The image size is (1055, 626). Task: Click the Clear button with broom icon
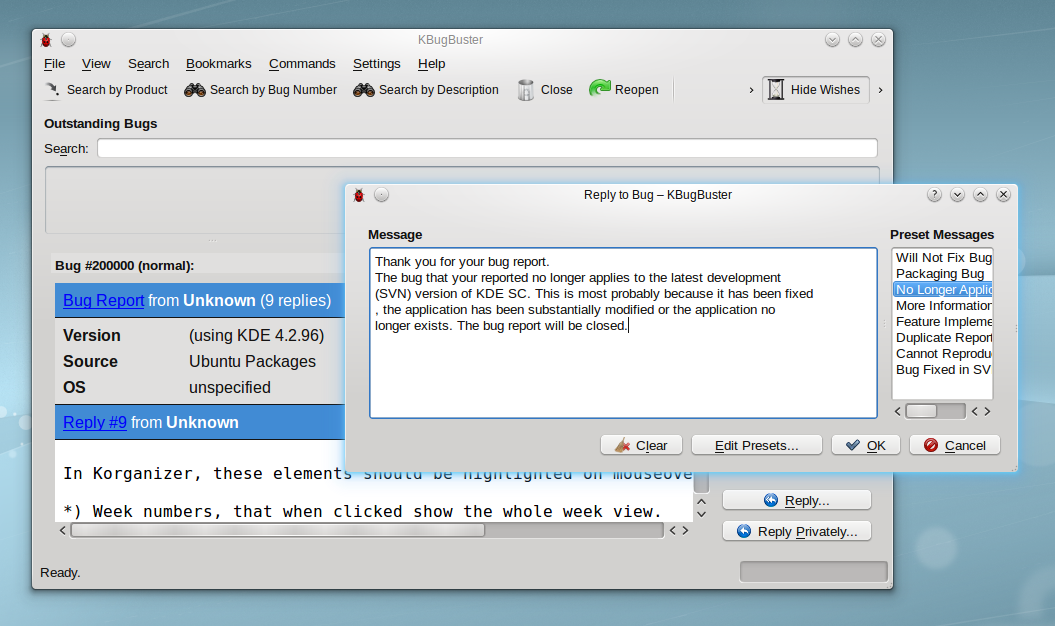[641, 445]
